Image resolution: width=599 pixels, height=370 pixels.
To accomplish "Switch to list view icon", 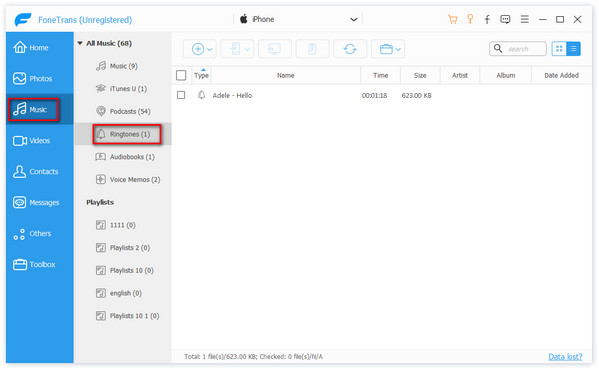I will pyautogui.click(x=573, y=48).
